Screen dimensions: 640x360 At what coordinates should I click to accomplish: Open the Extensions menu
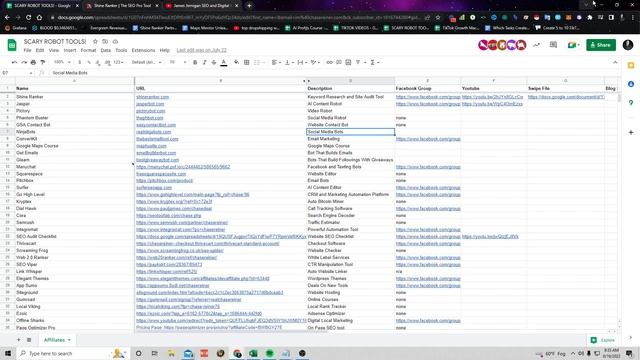click(x=143, y=50)
